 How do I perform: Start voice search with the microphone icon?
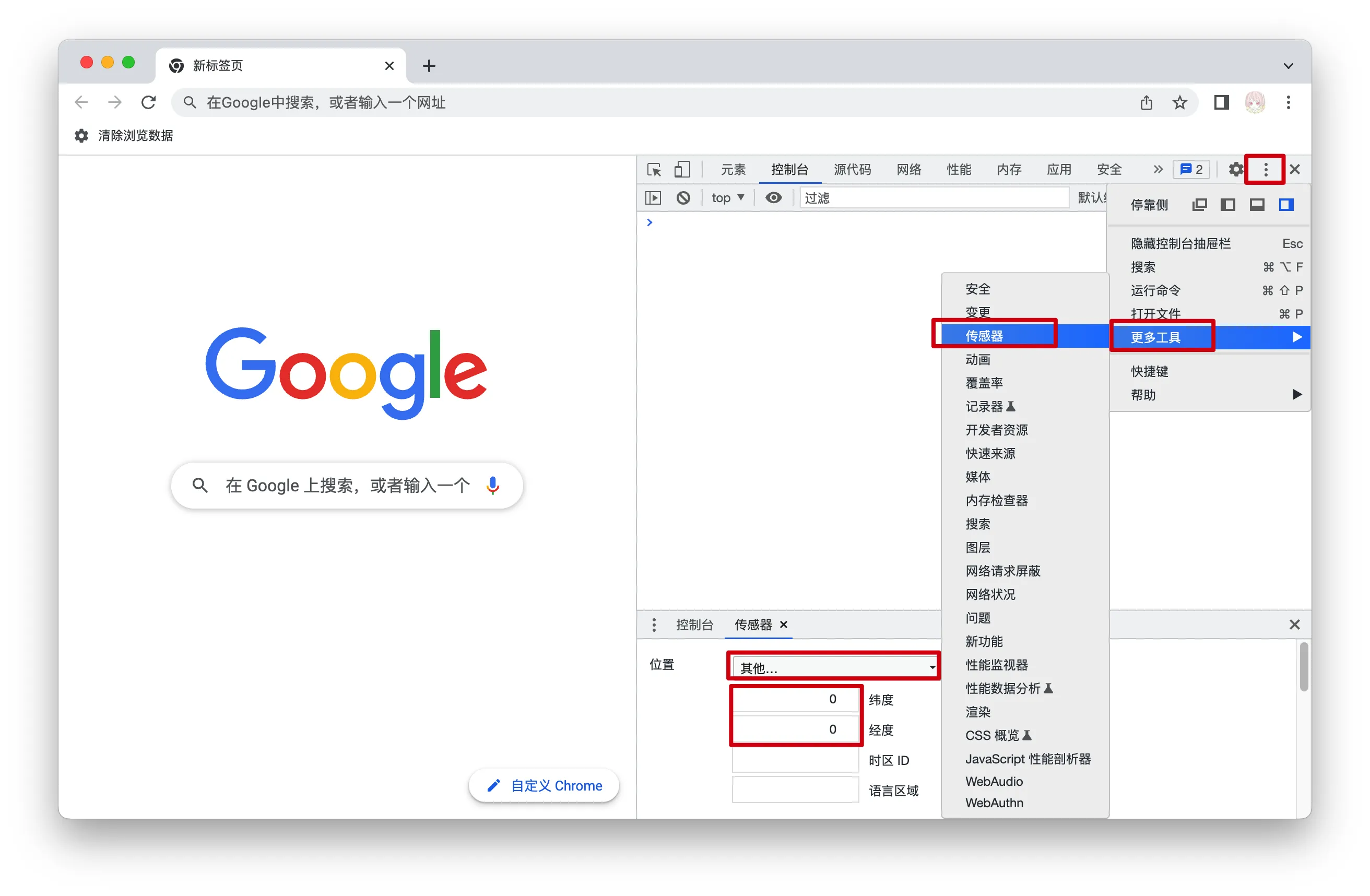pyautogui.click(x=492, y=486)
